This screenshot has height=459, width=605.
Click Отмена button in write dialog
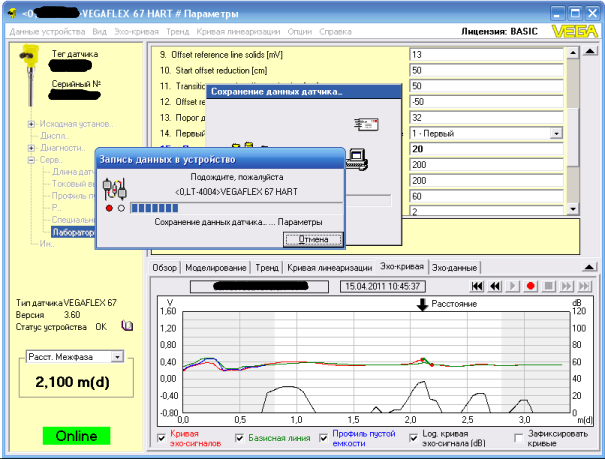pyautogui.click(x=313, y=240)
